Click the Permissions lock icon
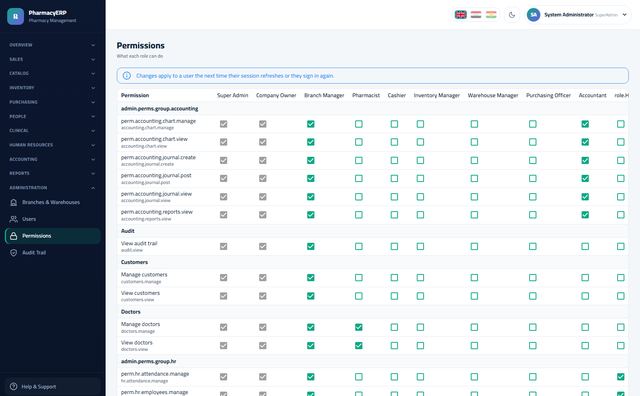This screenshot has width=640, height=396. pyautogui.click(x=13, y=236)
